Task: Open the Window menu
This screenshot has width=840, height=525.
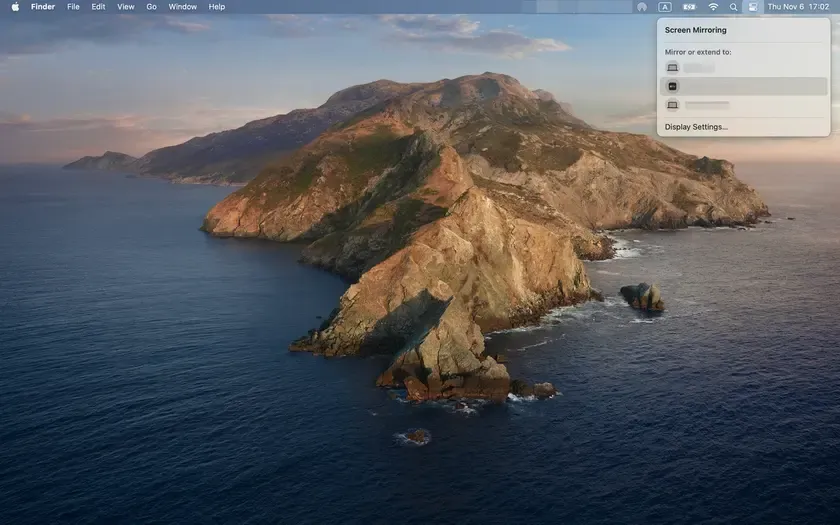Action: pos(183,7)
